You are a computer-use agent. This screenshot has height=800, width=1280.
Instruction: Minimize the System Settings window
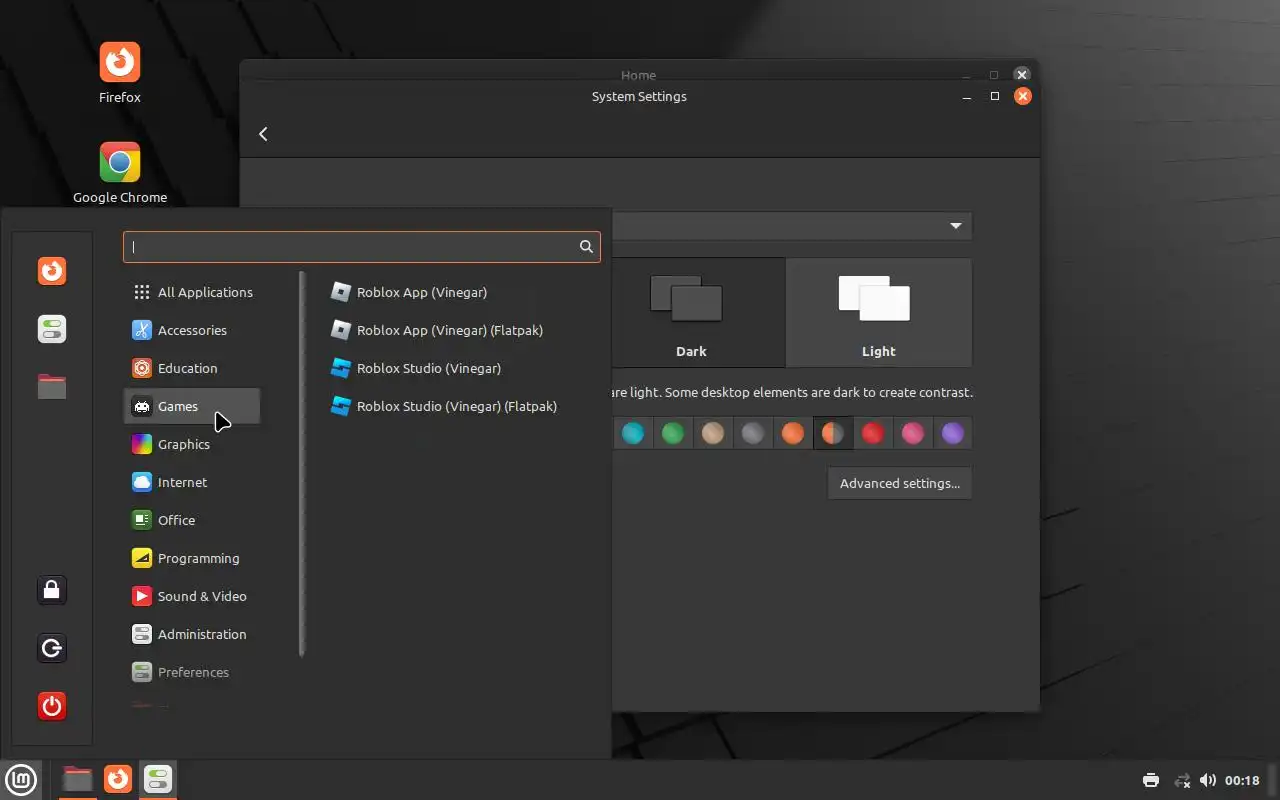pos(967,97)
